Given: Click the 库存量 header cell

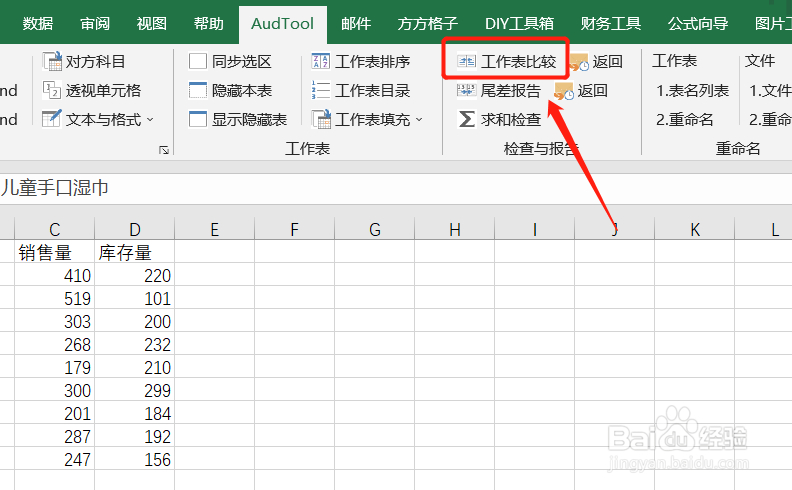Looking at the screenshot, I should tap(134, 252).
